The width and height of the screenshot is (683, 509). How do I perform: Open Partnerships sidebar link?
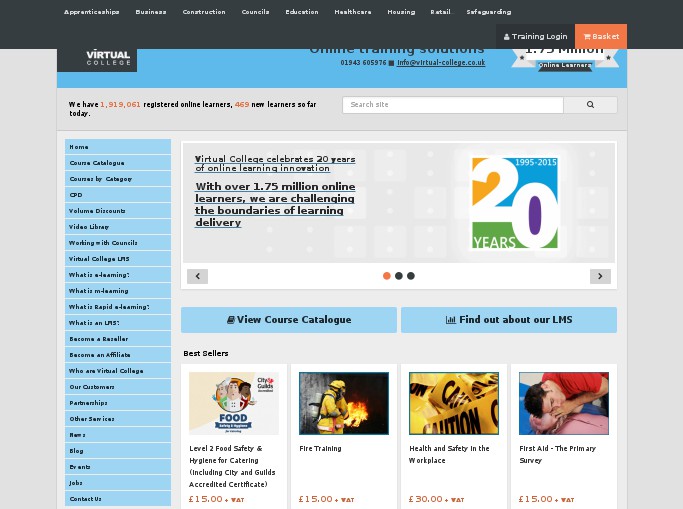pos(118,403)
